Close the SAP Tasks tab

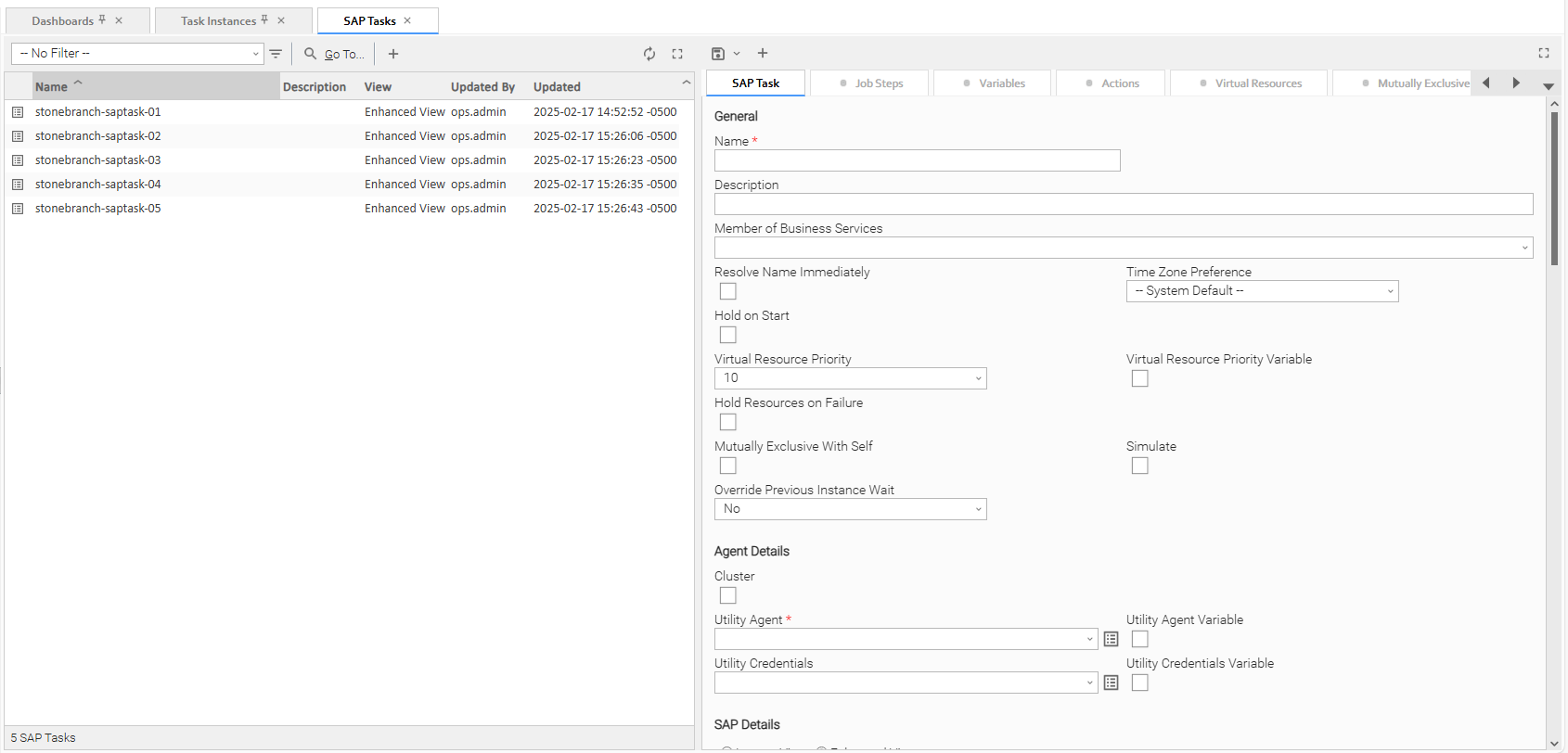pyautogui.click(x=407, y=20)
